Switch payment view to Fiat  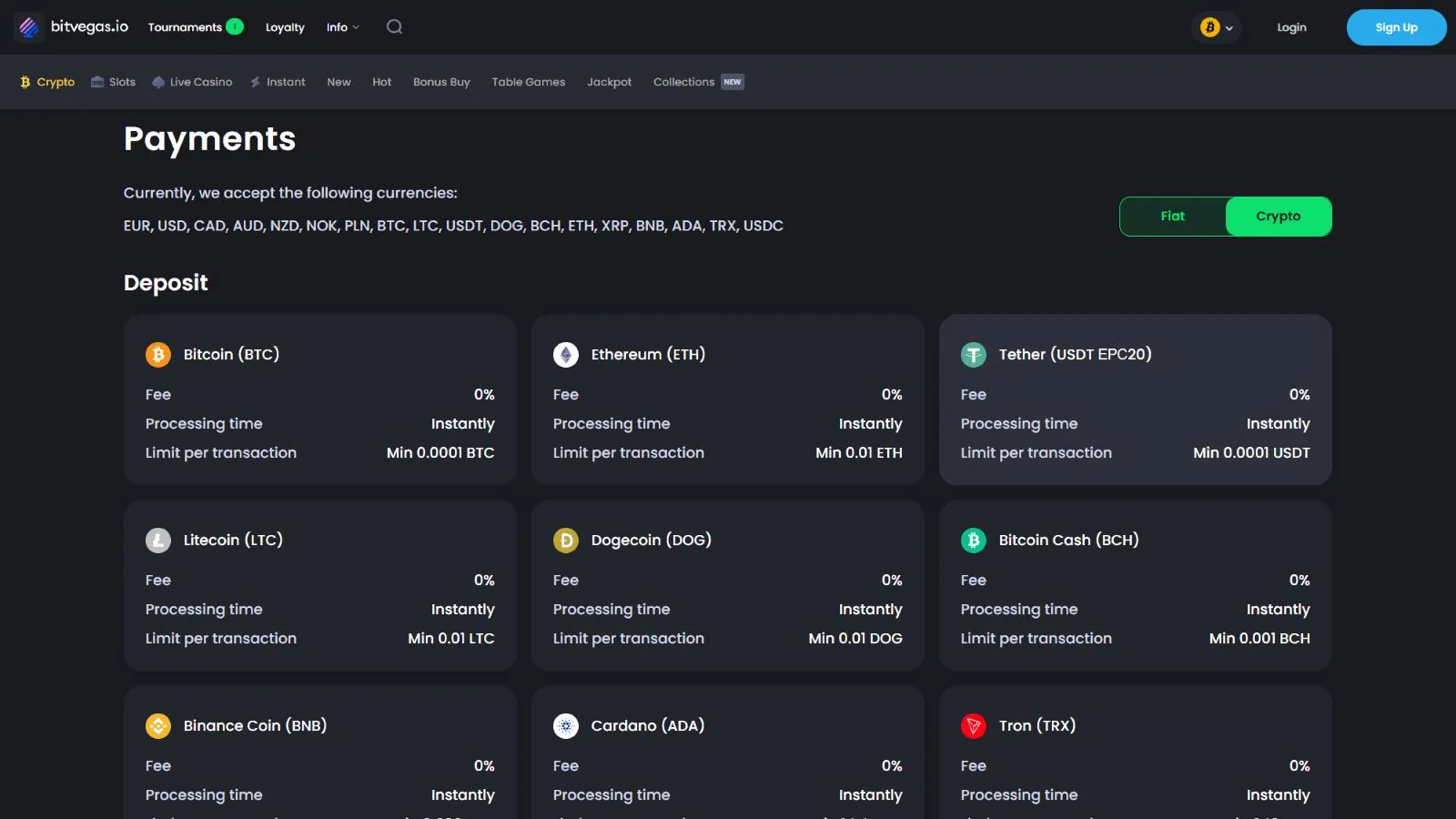[1172, 217]
